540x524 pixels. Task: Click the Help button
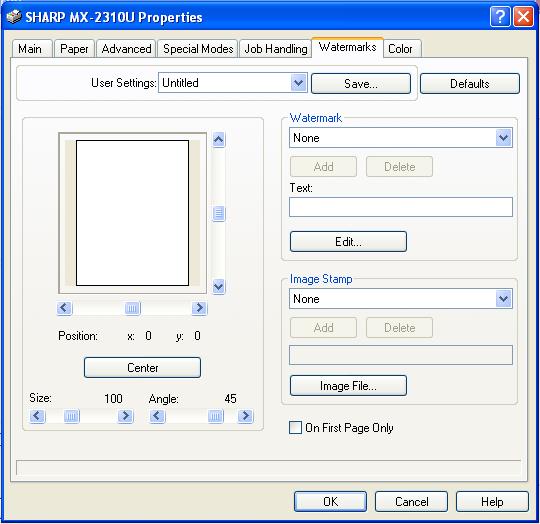[x=492, y=502]
